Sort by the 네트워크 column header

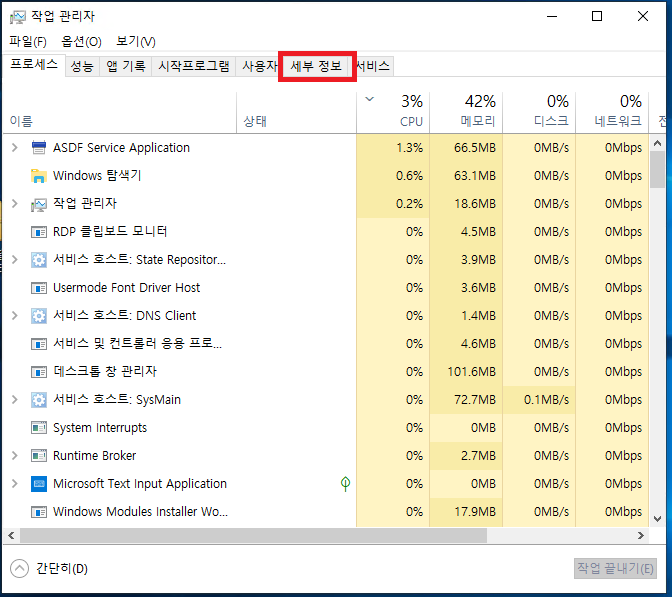click(612, 112)
